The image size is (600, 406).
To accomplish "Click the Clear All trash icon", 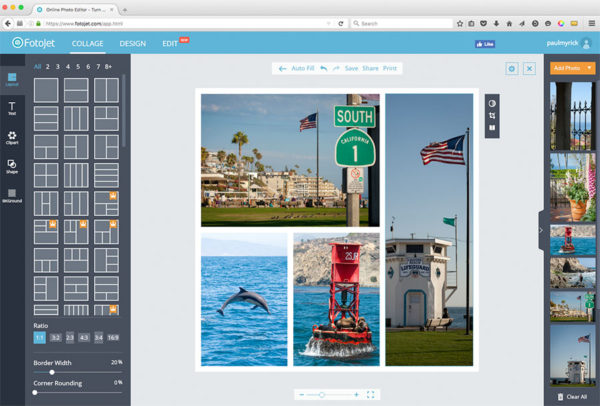I will [561, 397].
